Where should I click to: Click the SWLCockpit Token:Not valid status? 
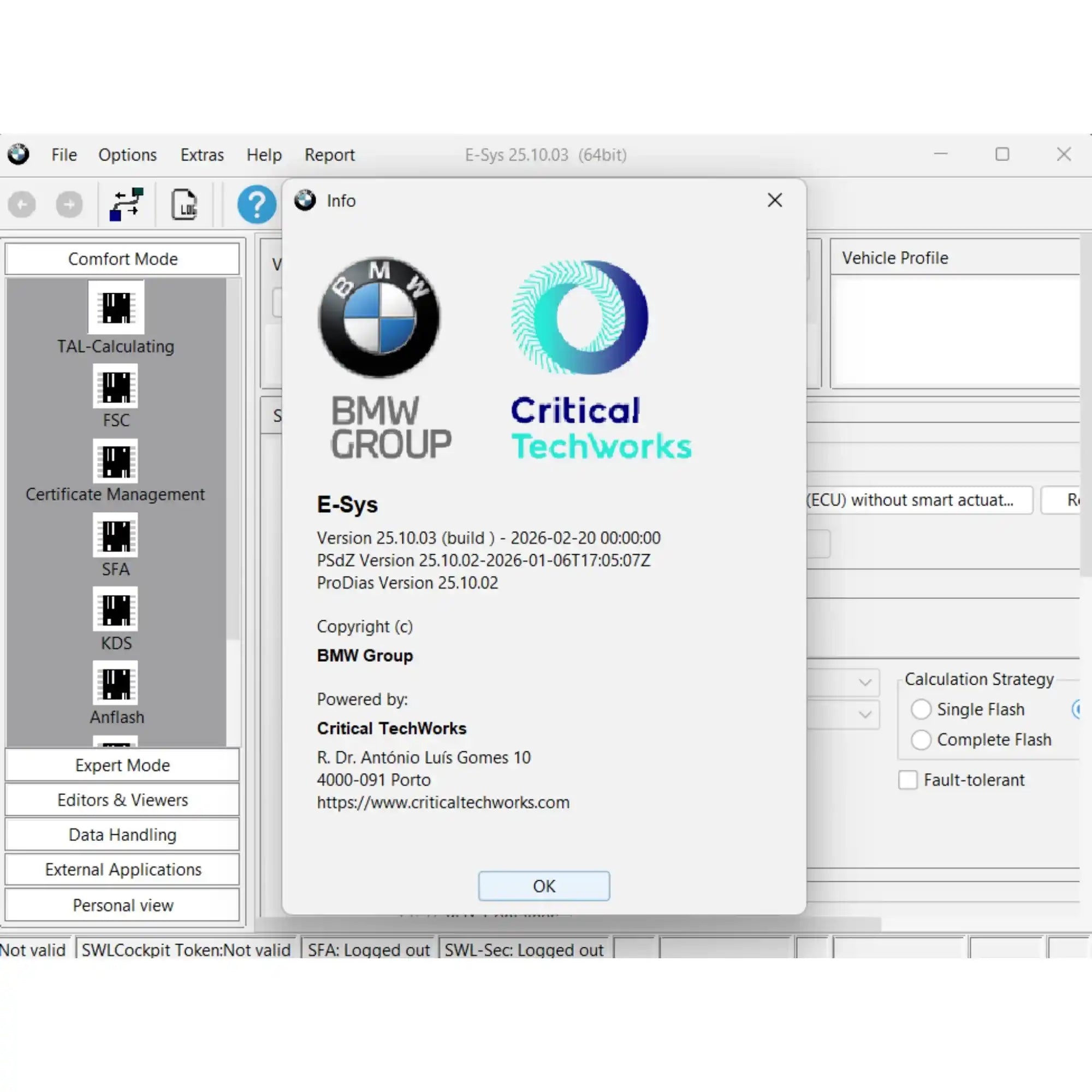(186, 949)
